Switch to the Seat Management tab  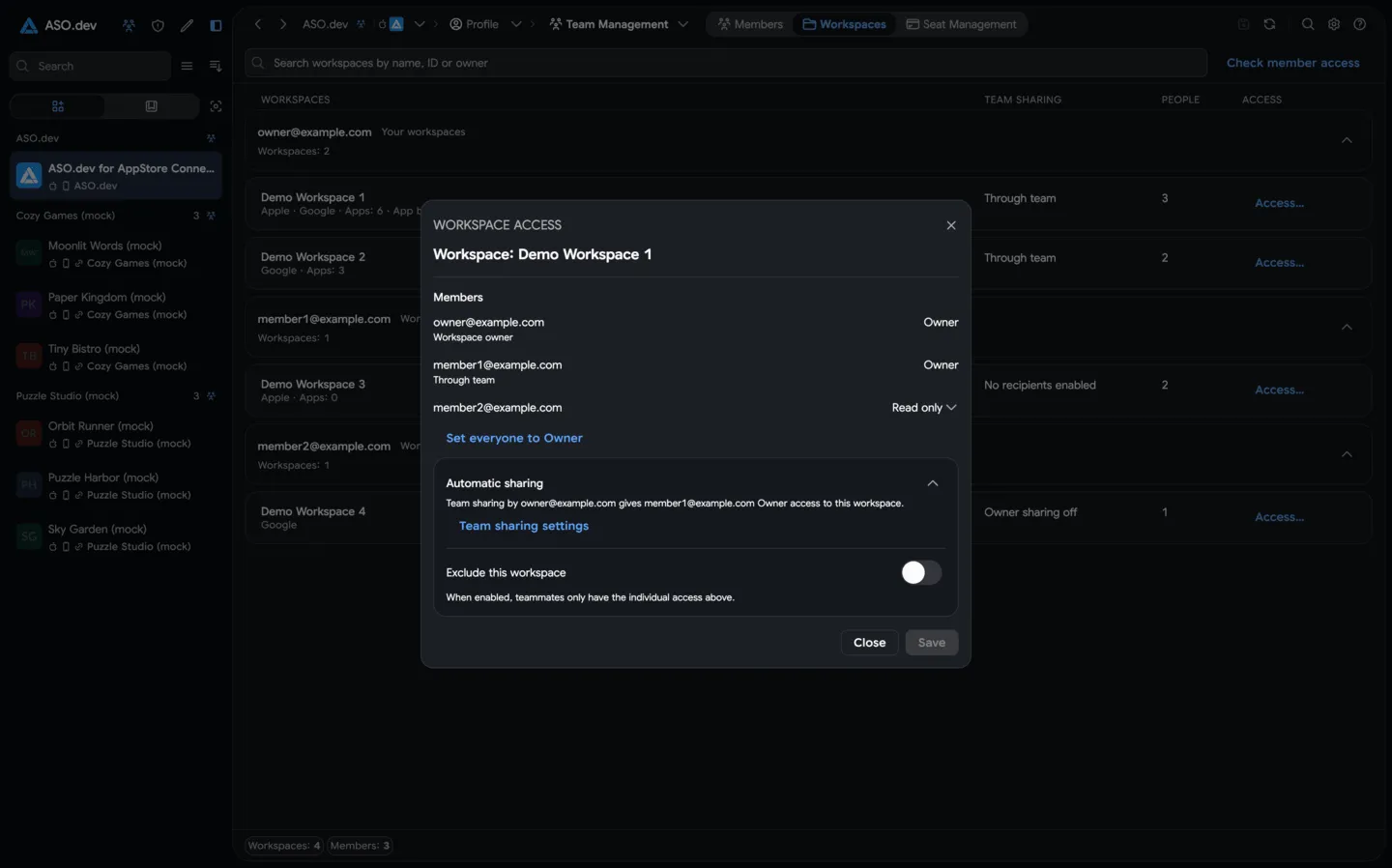[x=961, y=24]
